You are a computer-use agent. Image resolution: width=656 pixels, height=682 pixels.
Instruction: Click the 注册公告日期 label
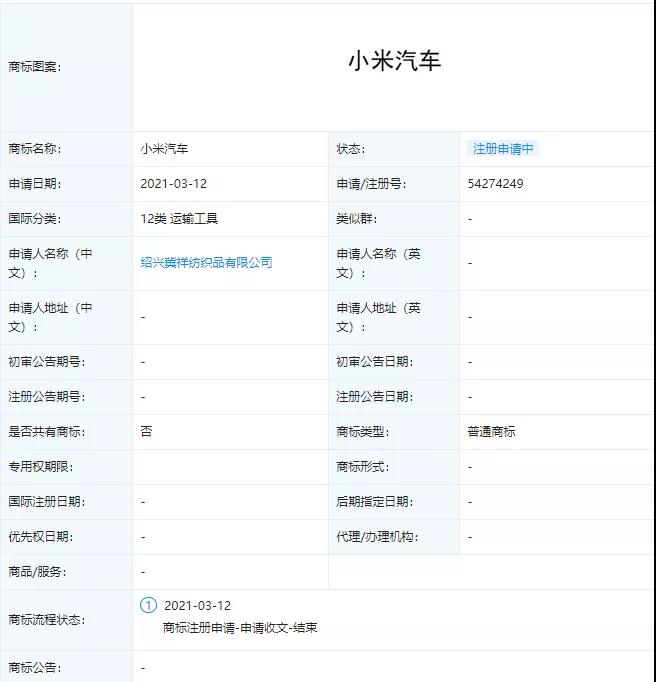click(375, 397)
